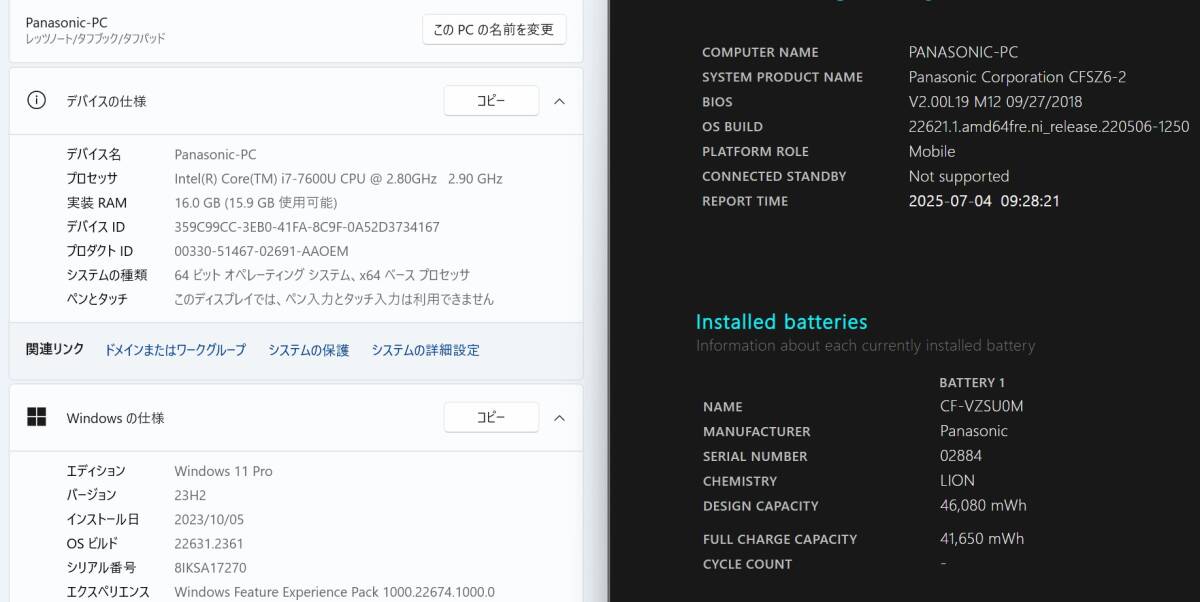
Task: Open the システムの保護 link
Action: tap(308, 350)
